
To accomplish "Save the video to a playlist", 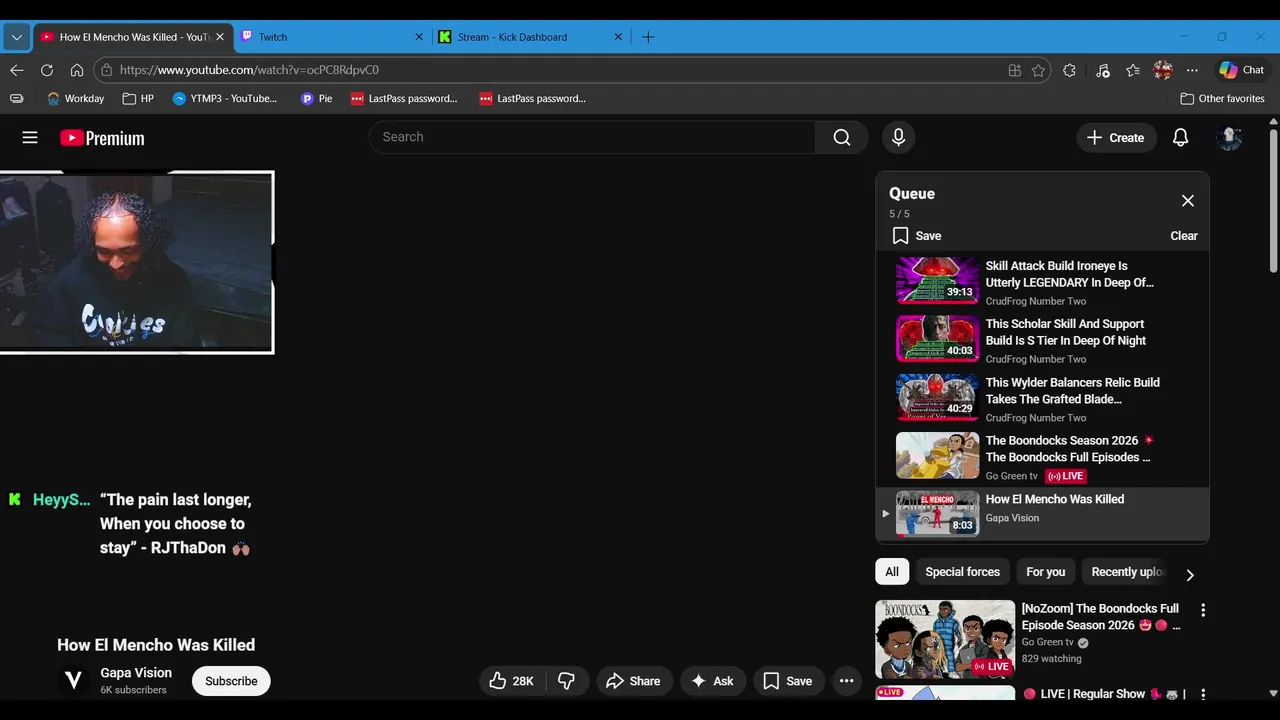I will pos(788,681).
